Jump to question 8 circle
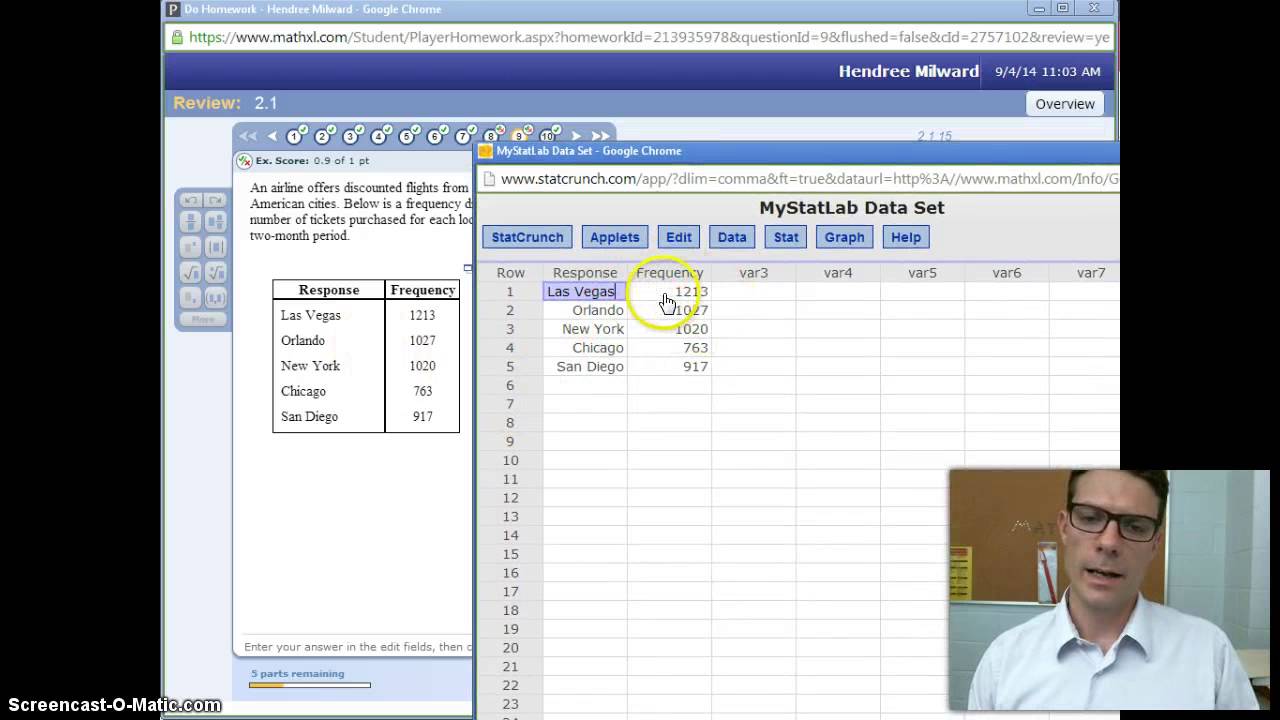Image resolution: width=1280 pixels, height=720 pixels. click(491, 136)
